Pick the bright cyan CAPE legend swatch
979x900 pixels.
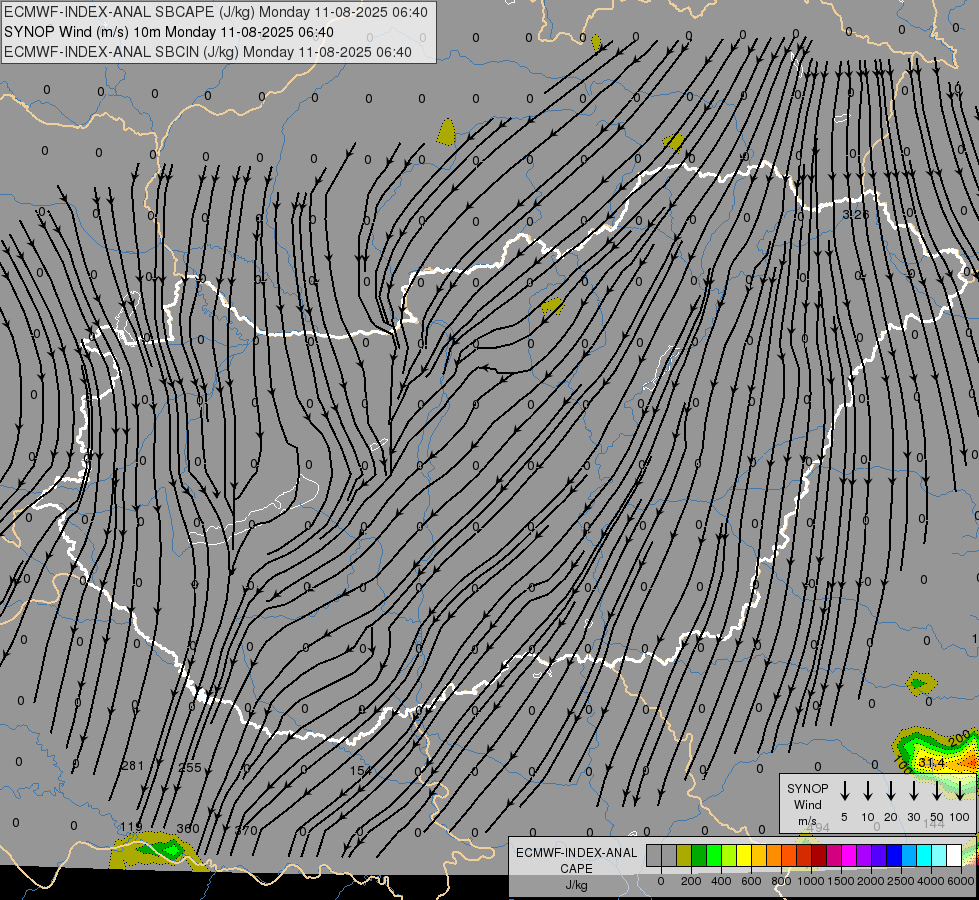[x=925, y=855]
